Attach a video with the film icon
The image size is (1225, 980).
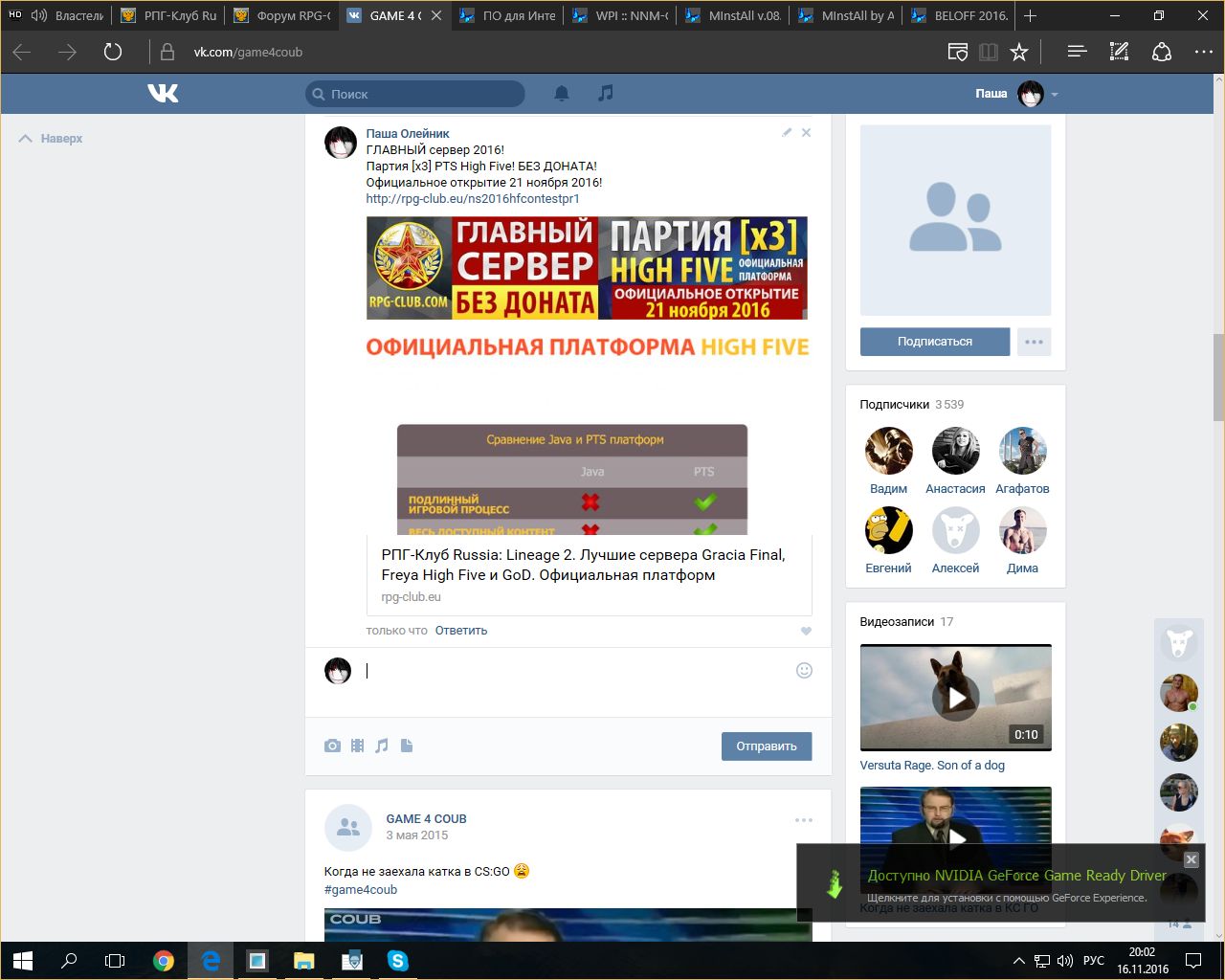point(357,746)
